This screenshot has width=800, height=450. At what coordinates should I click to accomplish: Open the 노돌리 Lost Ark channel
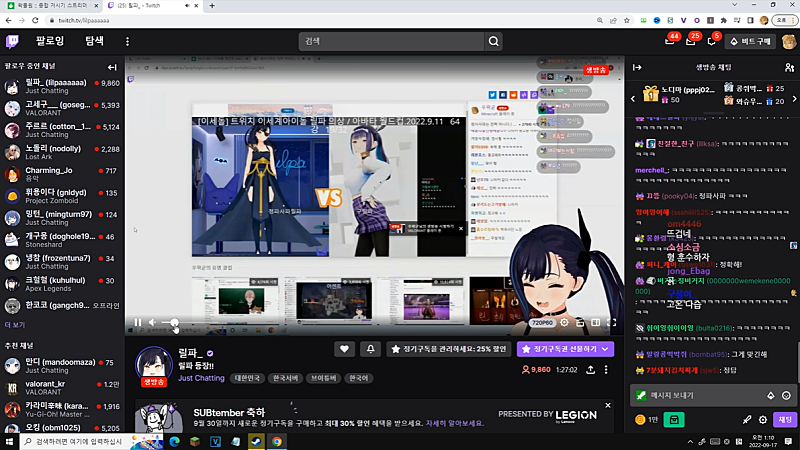click(62, 152)
